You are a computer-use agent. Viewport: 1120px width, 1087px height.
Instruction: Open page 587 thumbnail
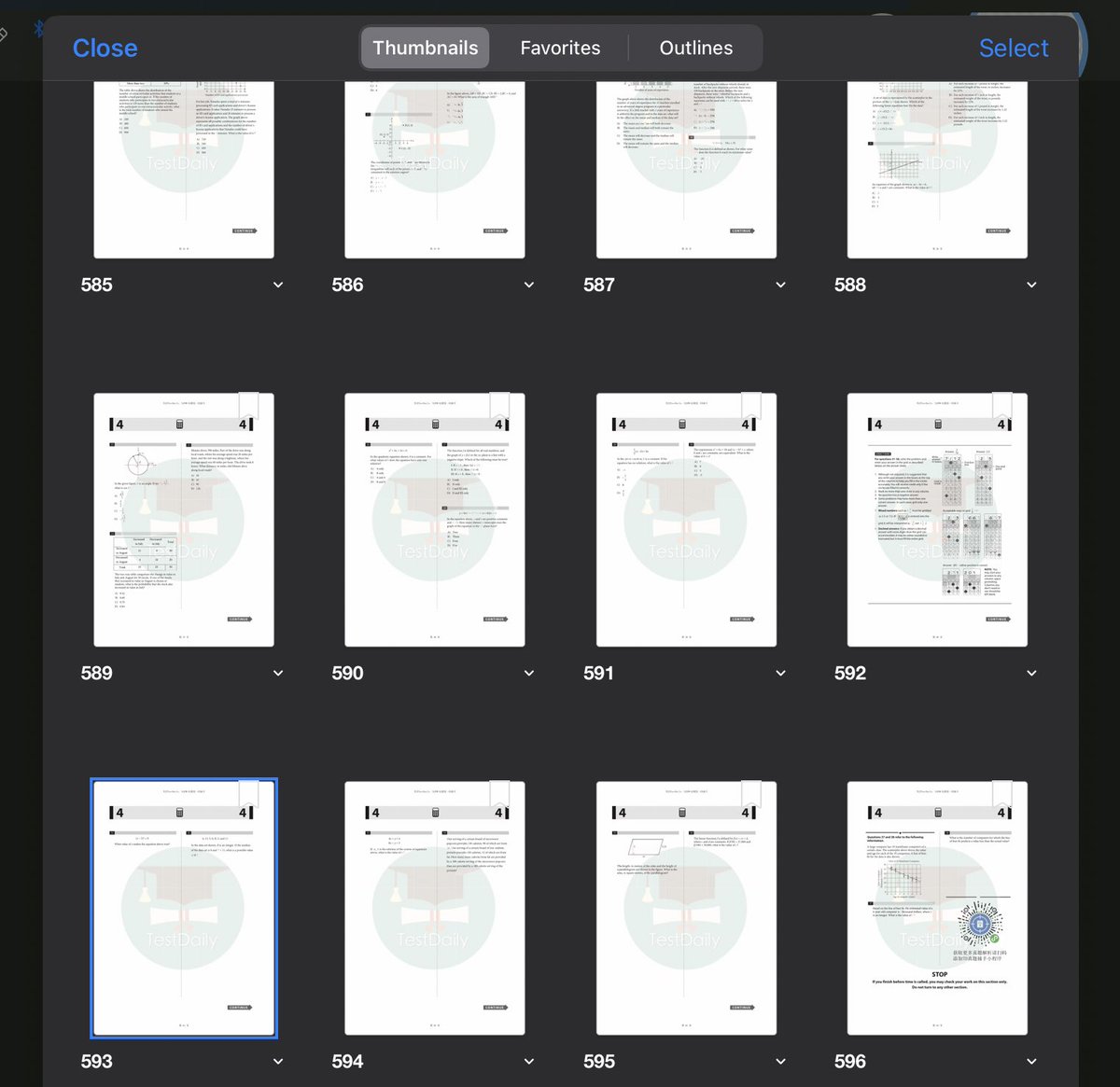click(x=686, y=170)
